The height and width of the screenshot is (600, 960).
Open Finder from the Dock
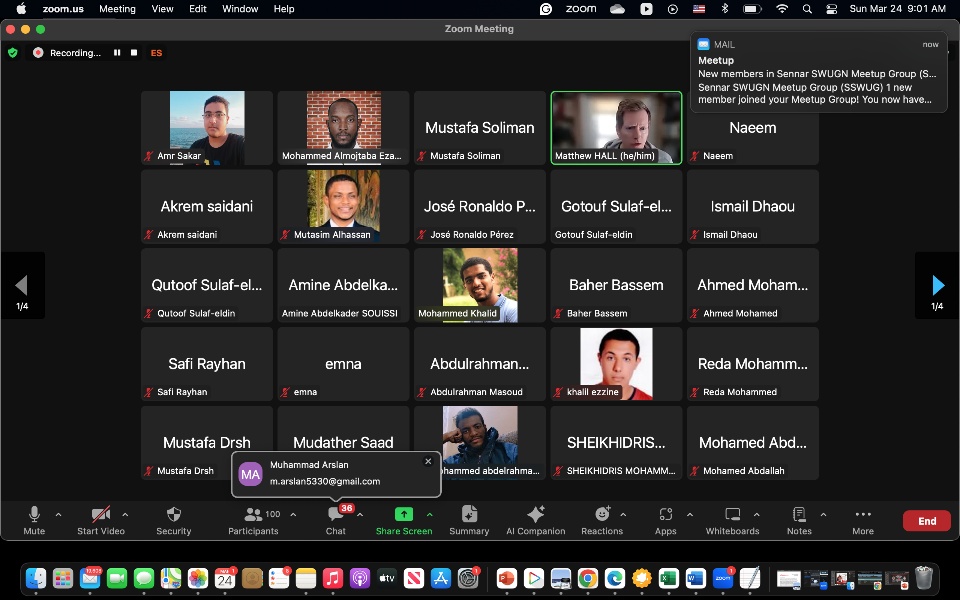tap(36, 577)
